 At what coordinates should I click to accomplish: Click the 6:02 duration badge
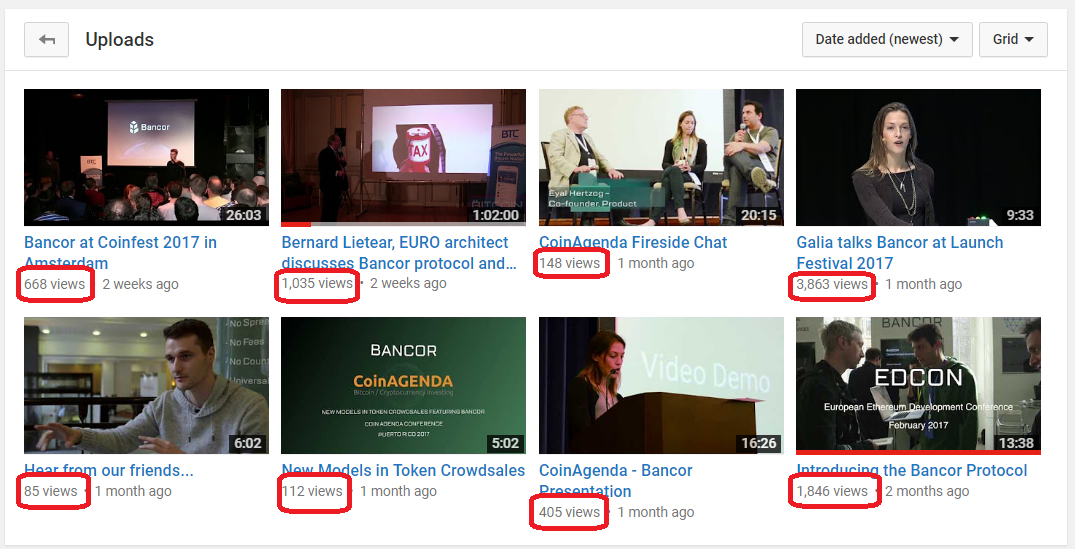[x=247, y=443]
